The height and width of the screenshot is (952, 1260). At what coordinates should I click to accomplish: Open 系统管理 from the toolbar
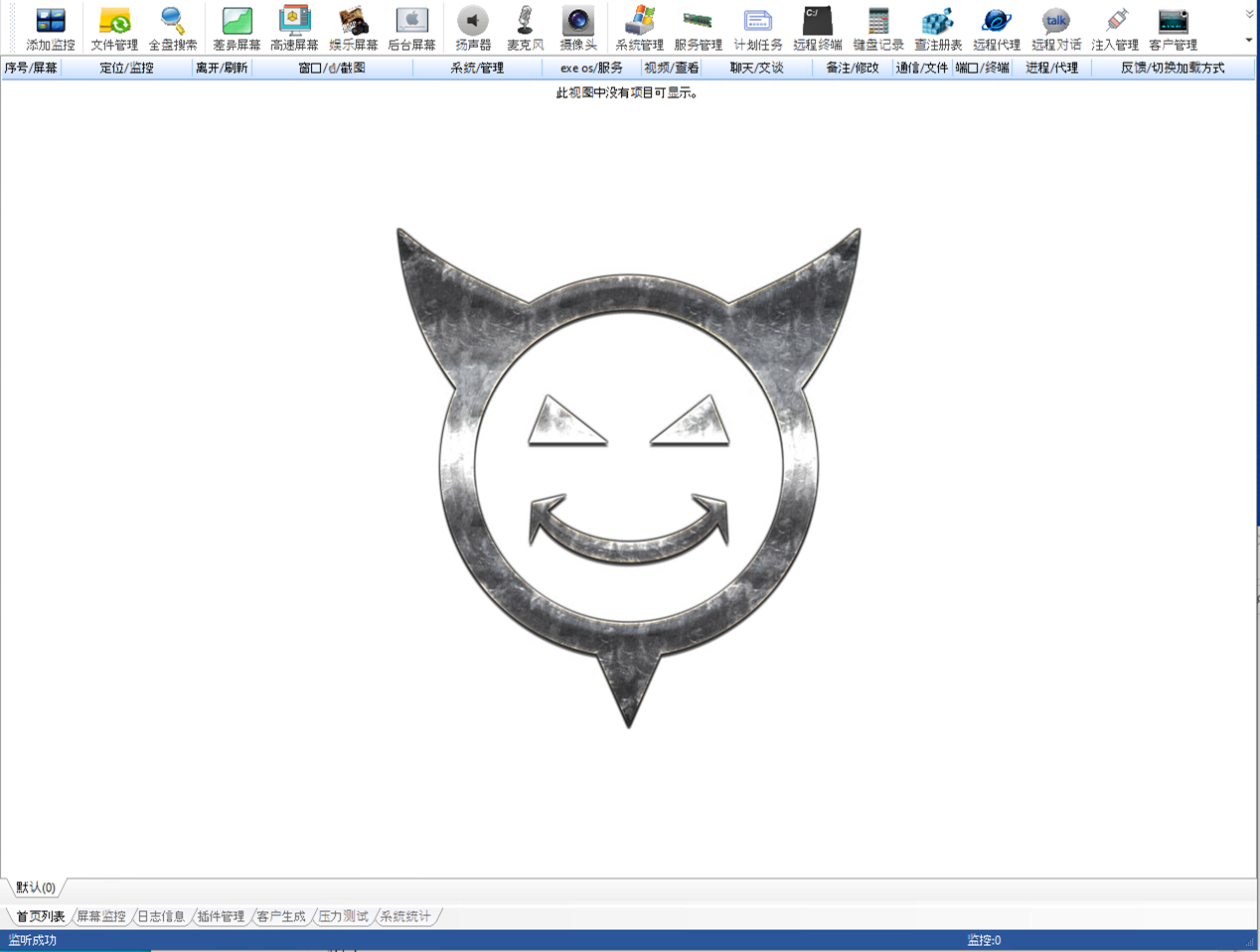(639, 29)
